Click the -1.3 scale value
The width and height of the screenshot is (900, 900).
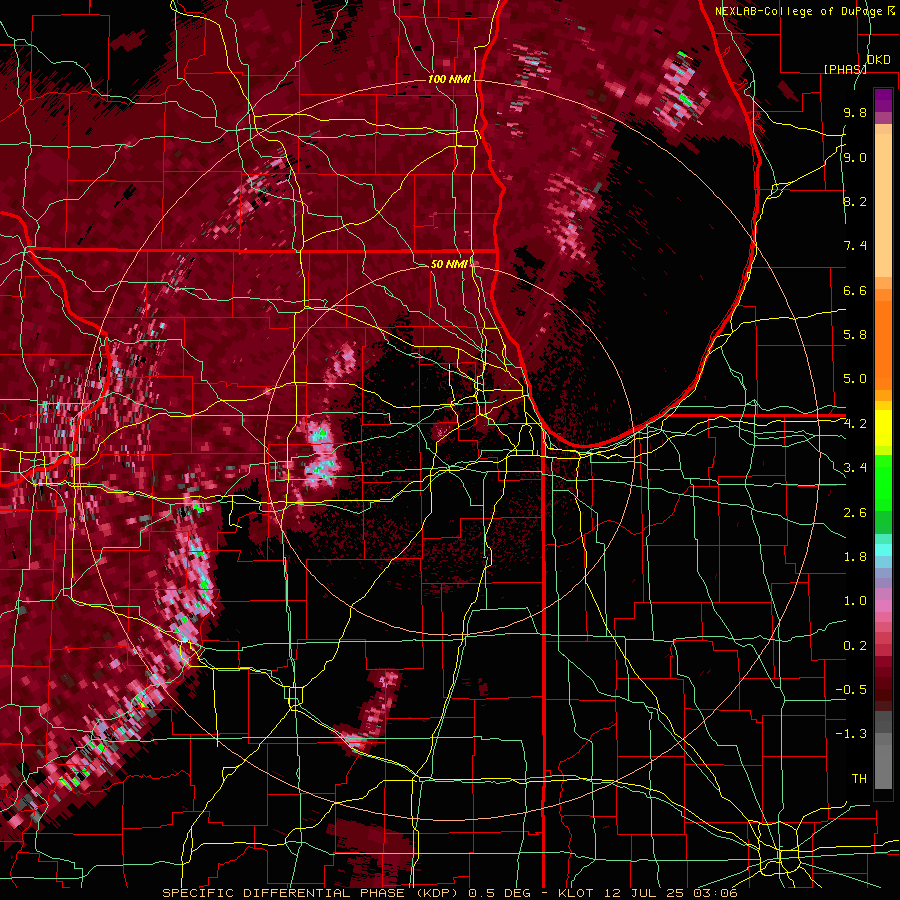tap(851, 734)
